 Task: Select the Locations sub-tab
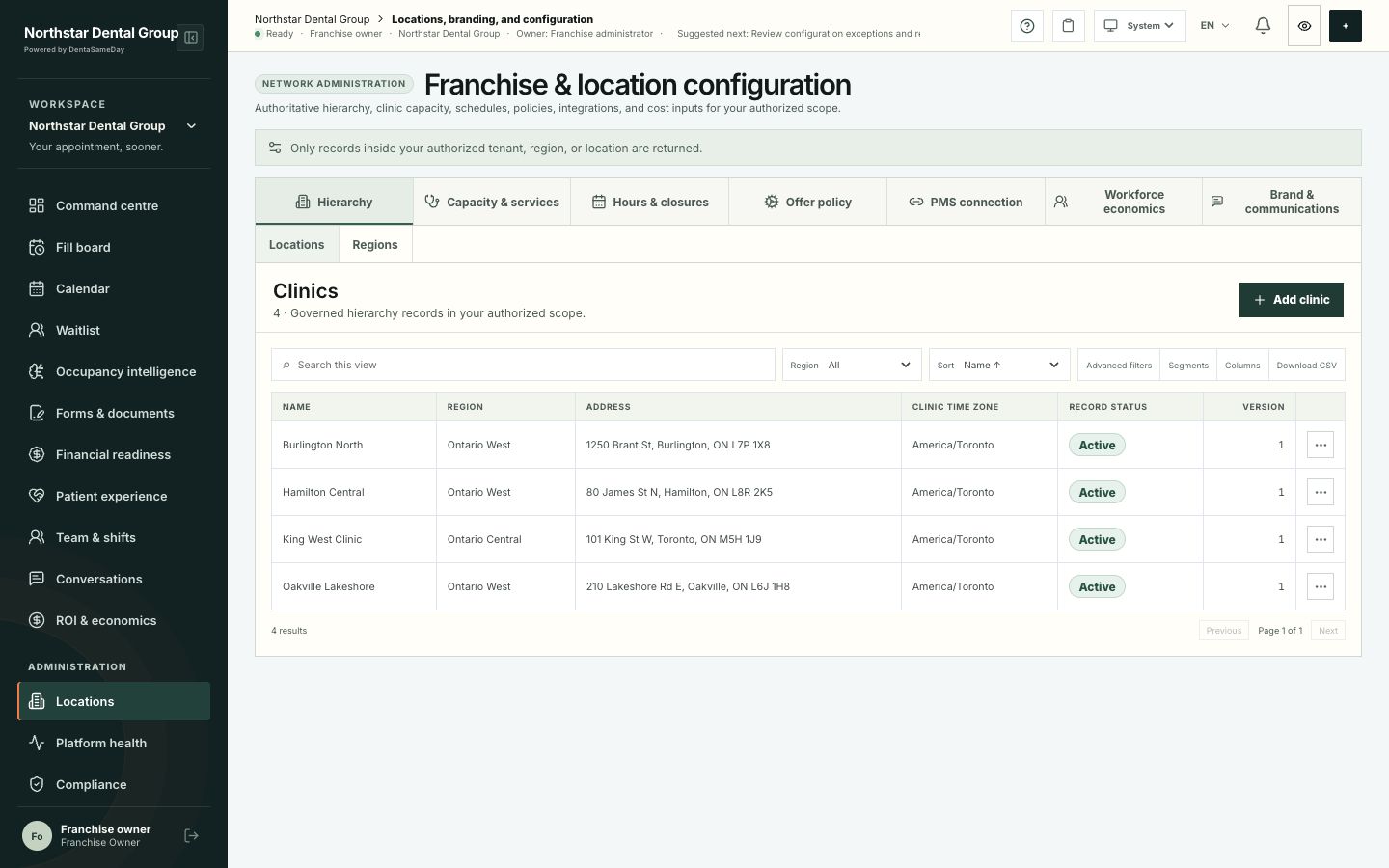click(297, 244)
